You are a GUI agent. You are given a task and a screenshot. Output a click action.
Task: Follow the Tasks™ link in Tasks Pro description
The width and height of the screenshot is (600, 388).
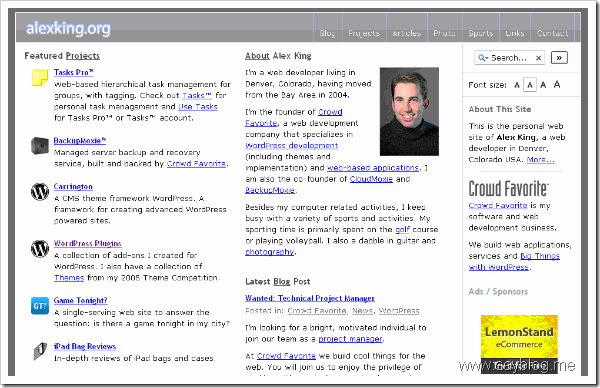pos(197,95)
